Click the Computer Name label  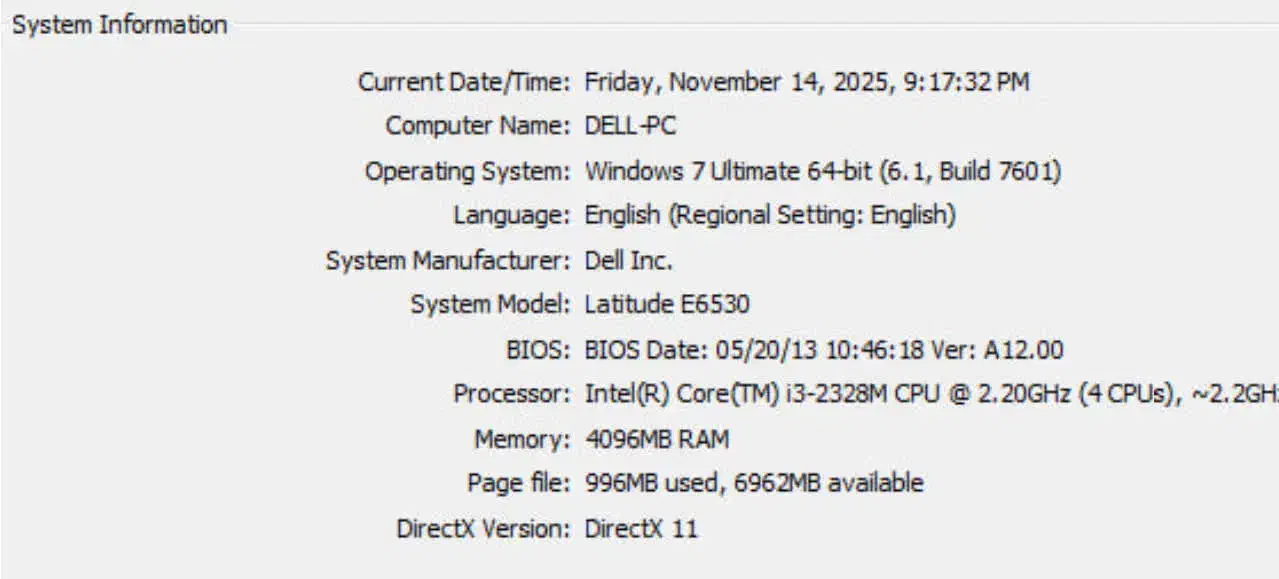[x=478, y=127]
